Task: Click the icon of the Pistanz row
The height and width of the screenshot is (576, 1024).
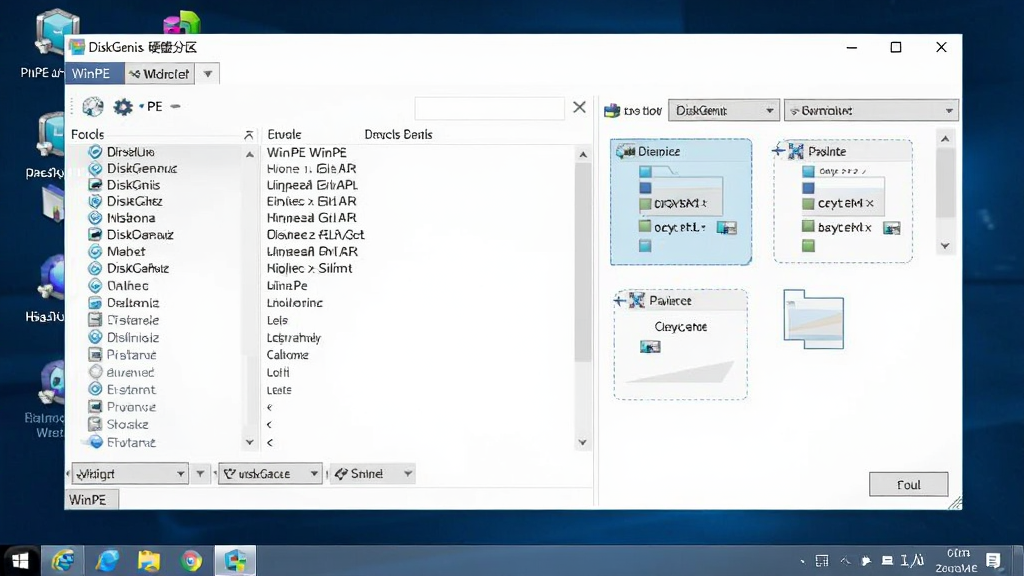Action: (x=95, y=355)
